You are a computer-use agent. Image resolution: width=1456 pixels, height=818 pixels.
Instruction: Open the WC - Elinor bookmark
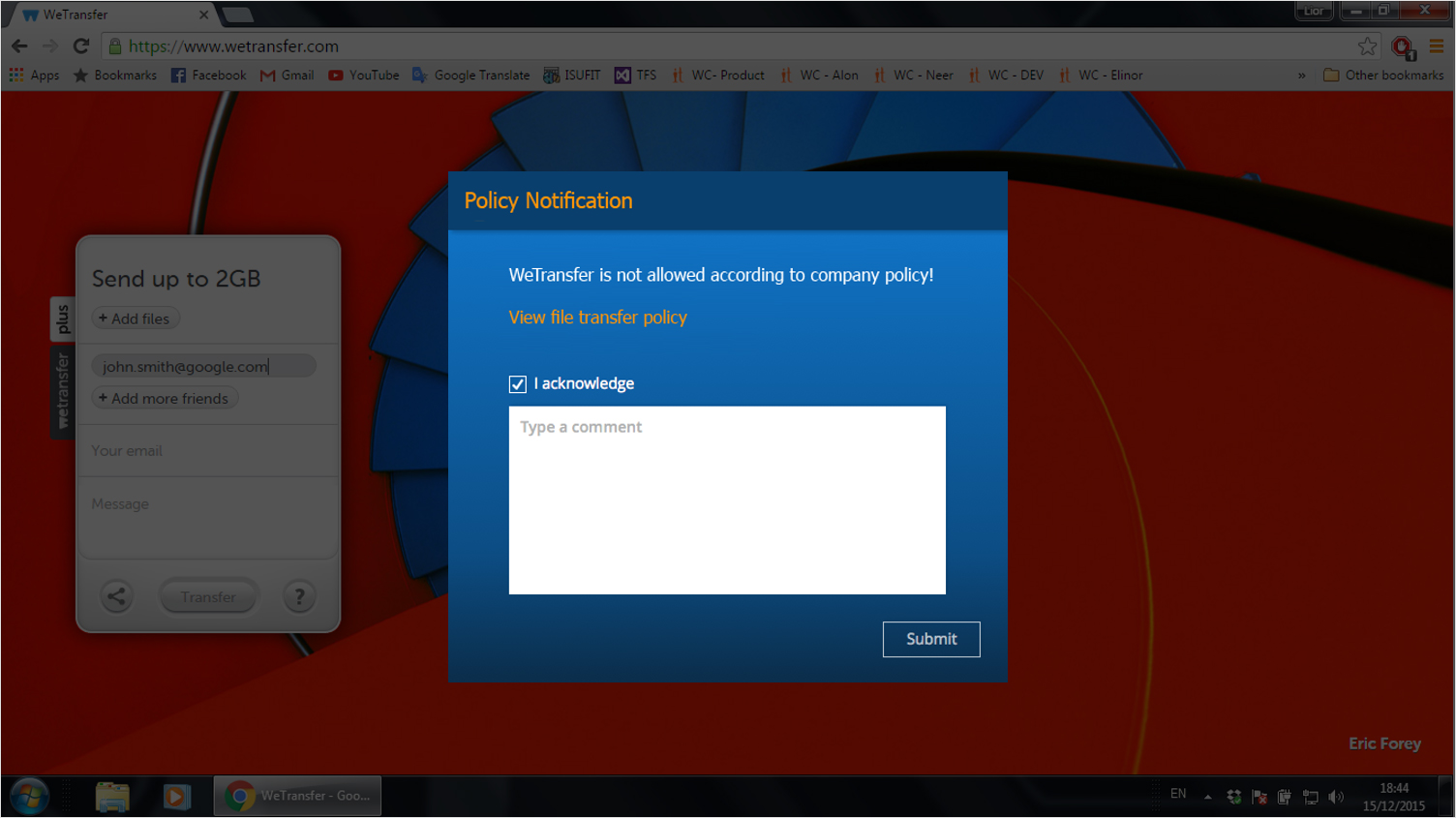pos(1101,75)
